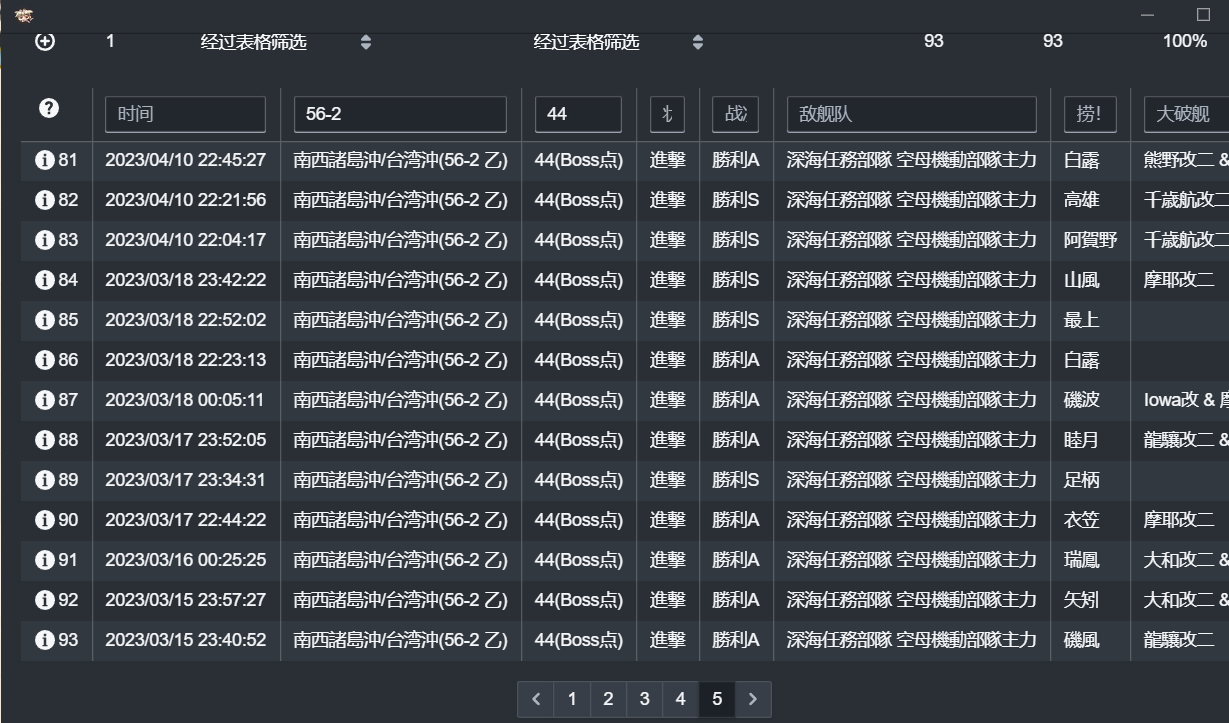The image size is (1229, 723).
Task: Go to next page with right chevron
Action: point(753,699)
